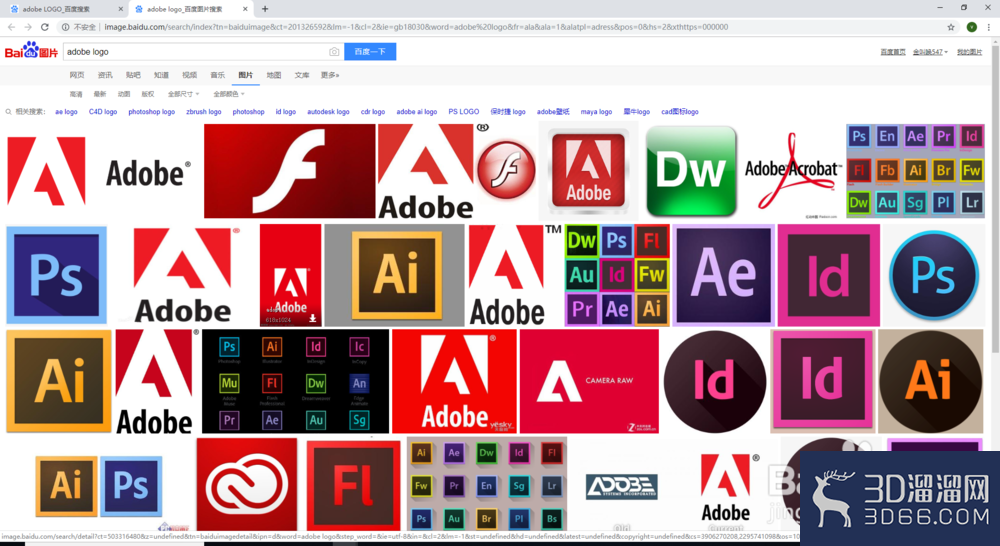Open the Adobe logo with round Flash button
The width and height of the screenshot is (1000, 546).
click(x=458, y=171)
